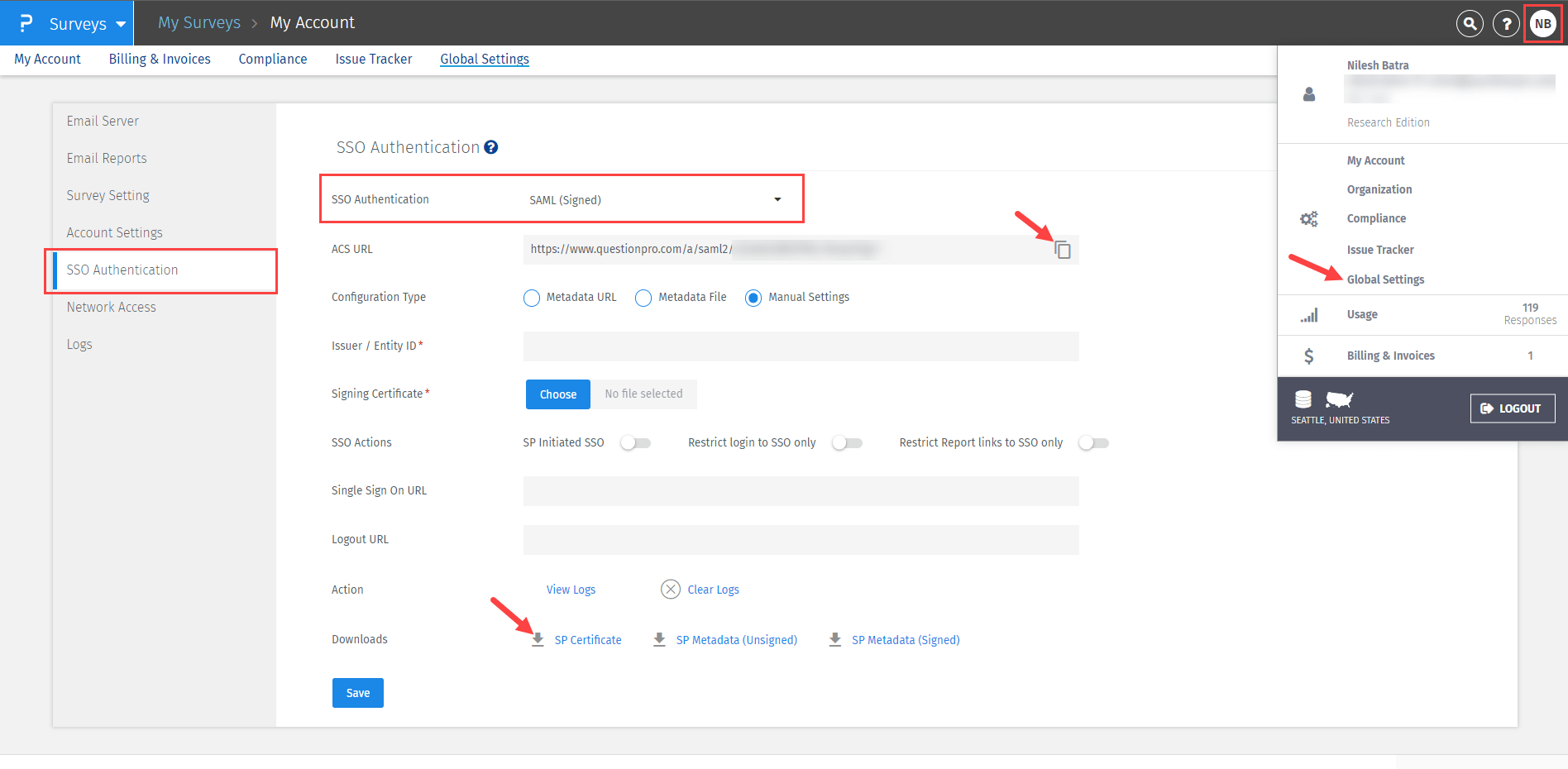Copy the ACS URL with the copy icon
Screen dimensions: 1568x769
coord(1063,250)
